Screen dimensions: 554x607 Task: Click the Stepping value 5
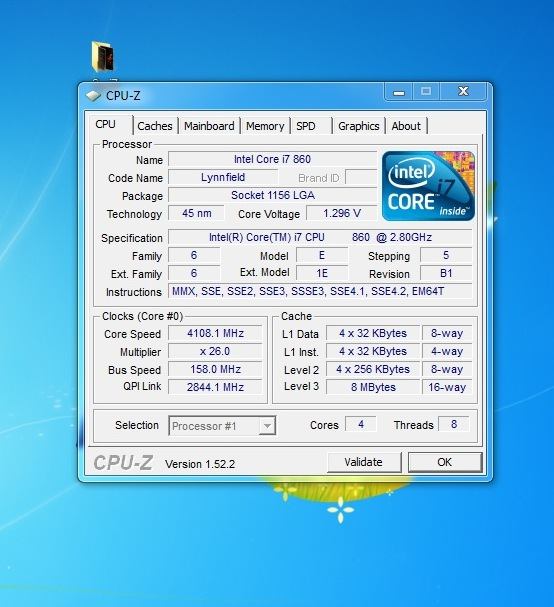(446, 255)
